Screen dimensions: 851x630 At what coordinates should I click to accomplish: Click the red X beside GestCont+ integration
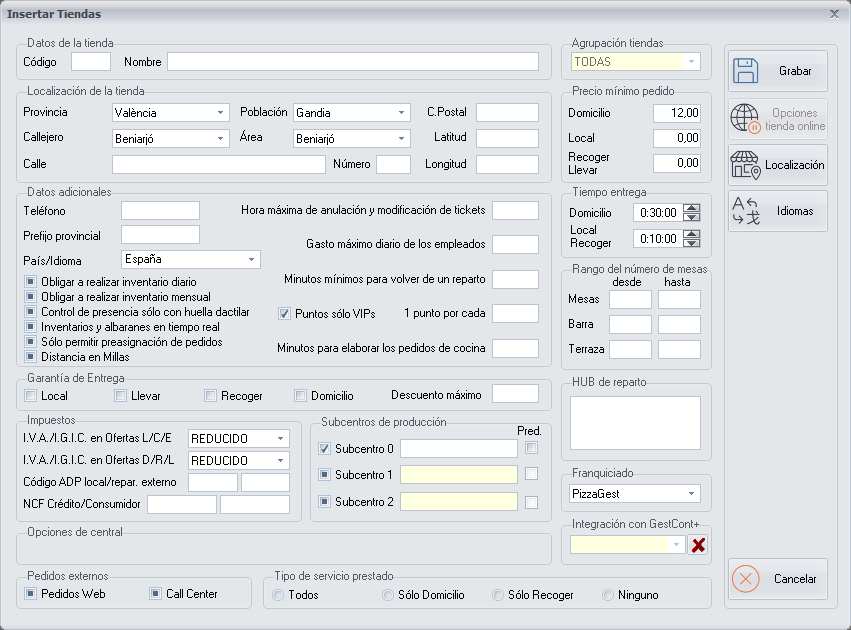[x=698, y=545]
